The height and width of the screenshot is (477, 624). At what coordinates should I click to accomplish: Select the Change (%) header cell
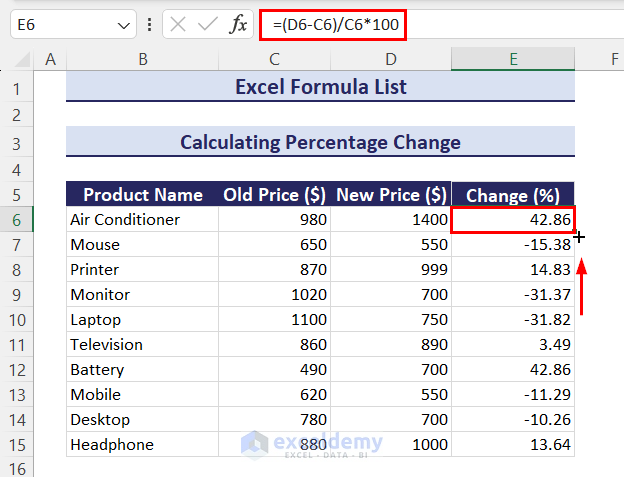(x=513, y=195)
